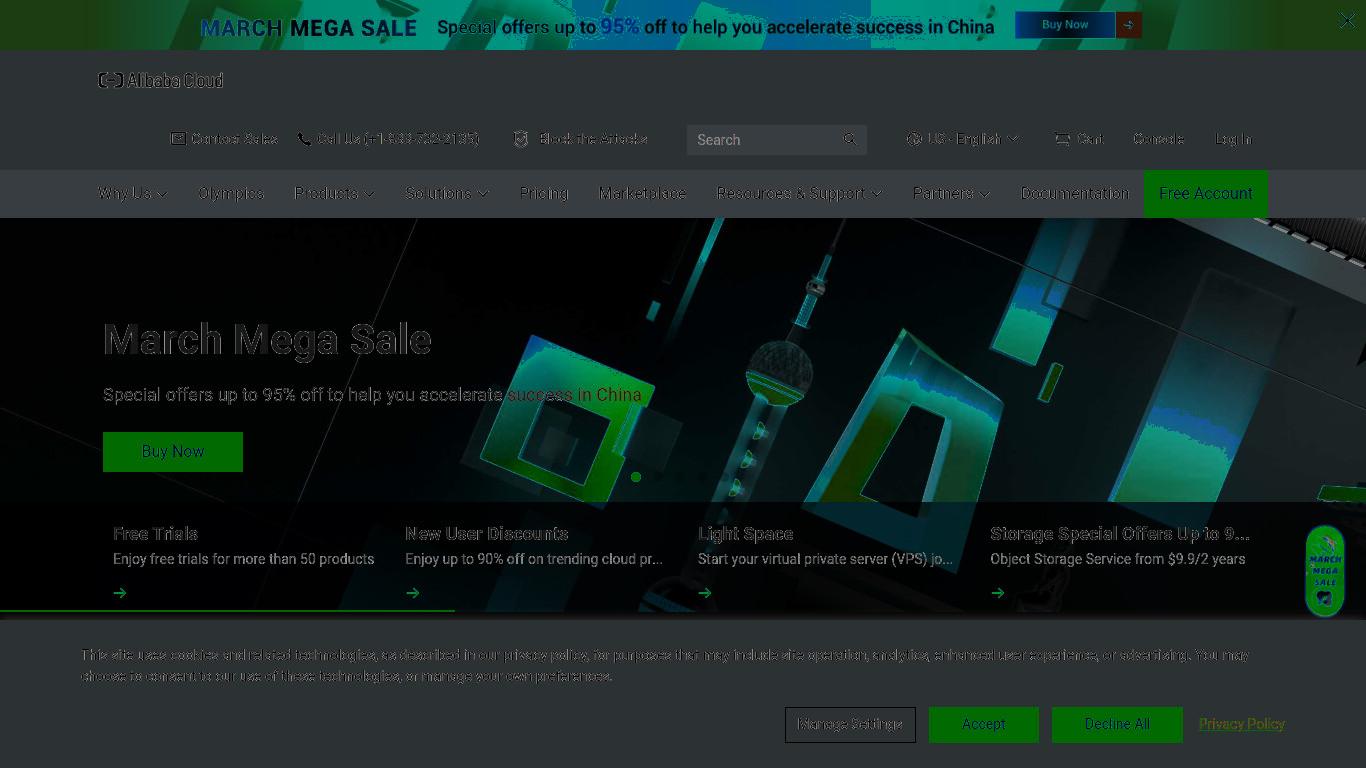Image resolution: width=1366 pixels, height=768 pixels.
Task: Expand the Partners menu
Action: coord(951,193)
